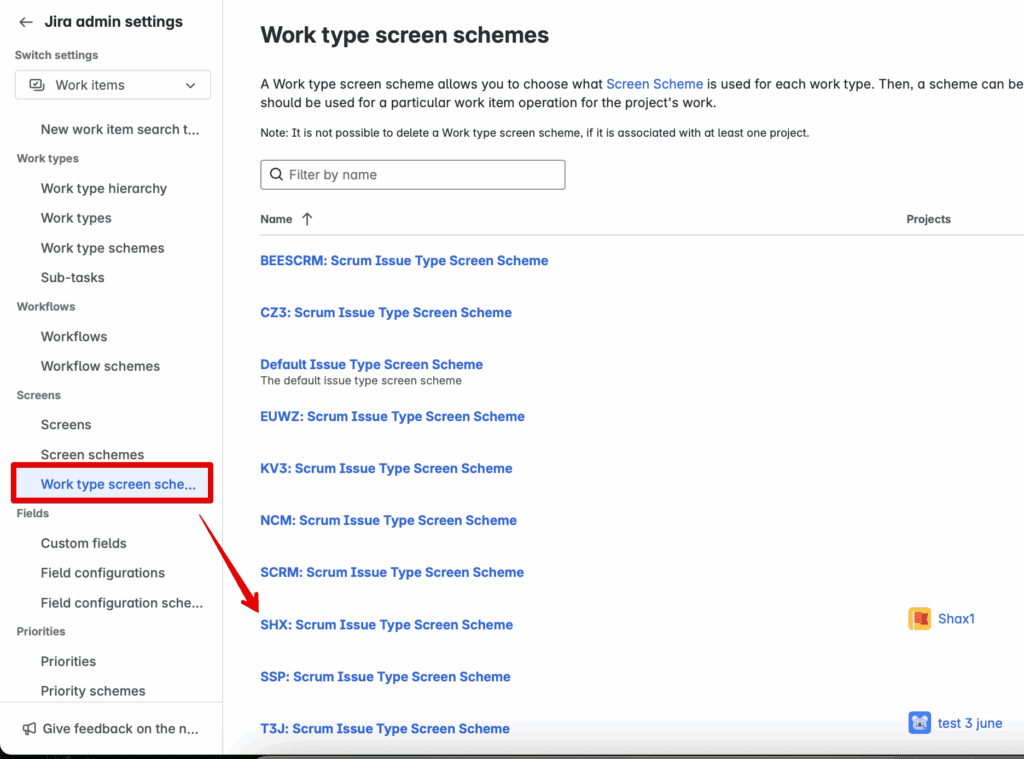This screenshot has width=1024, height=759.
Task: Go to Custom fields settings
Action: pyautogui.click(x=83, y=543)
